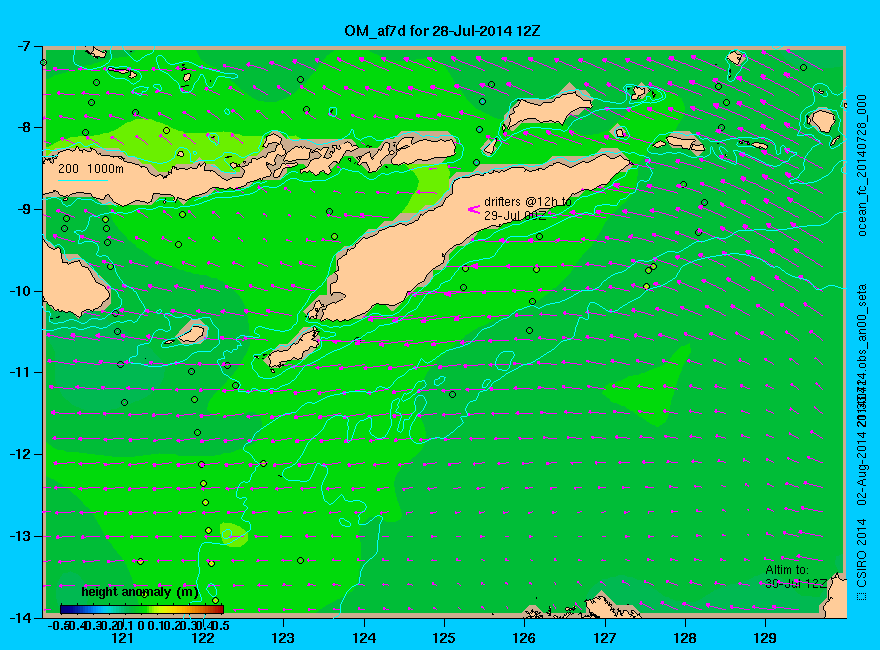Screen dimensions: 880x650
Task: Click the height anomaly color scale bar
Action: coord(142,609)
